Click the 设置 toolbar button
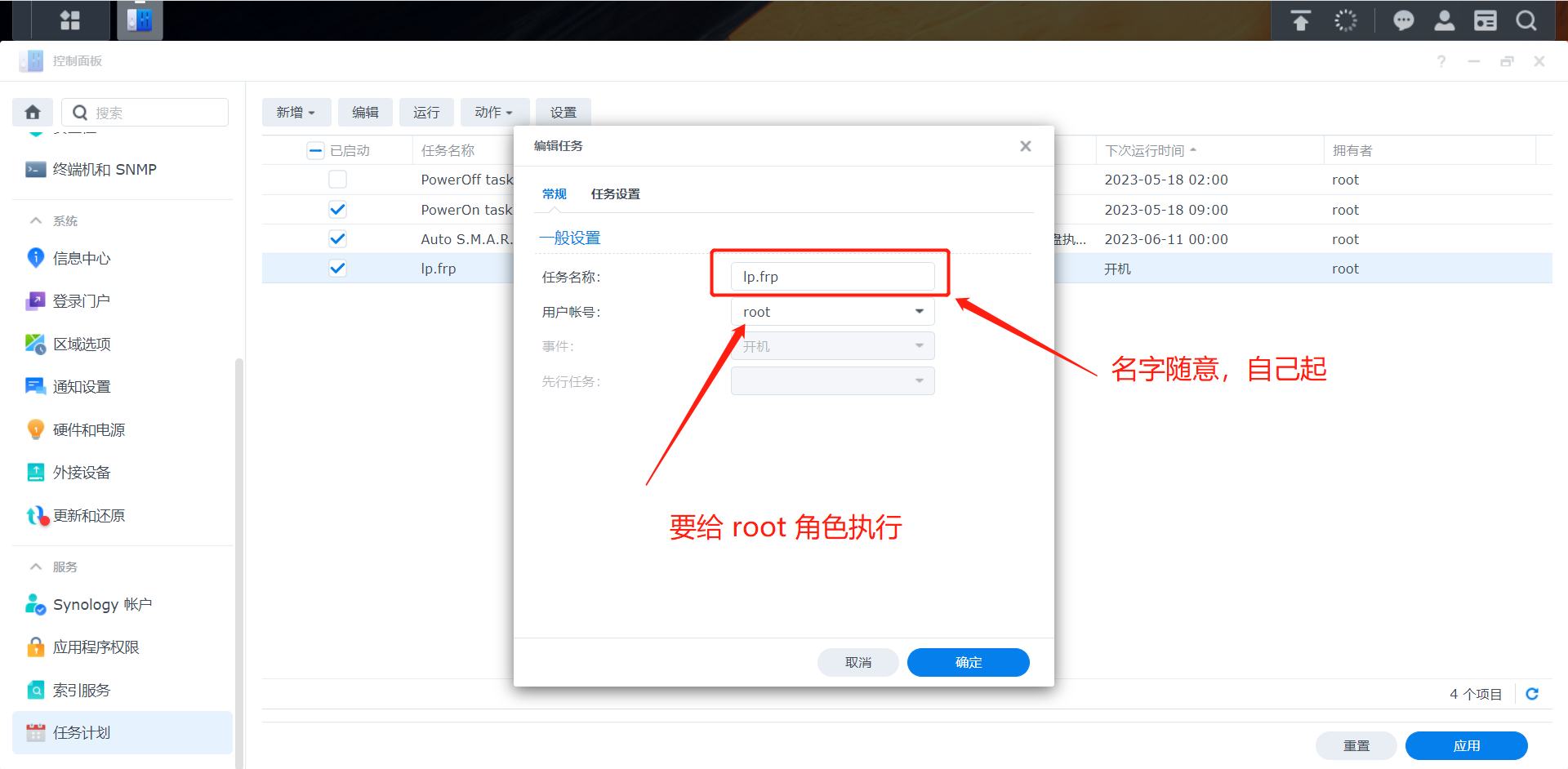 pyautogui.click(x=563, y=112)
